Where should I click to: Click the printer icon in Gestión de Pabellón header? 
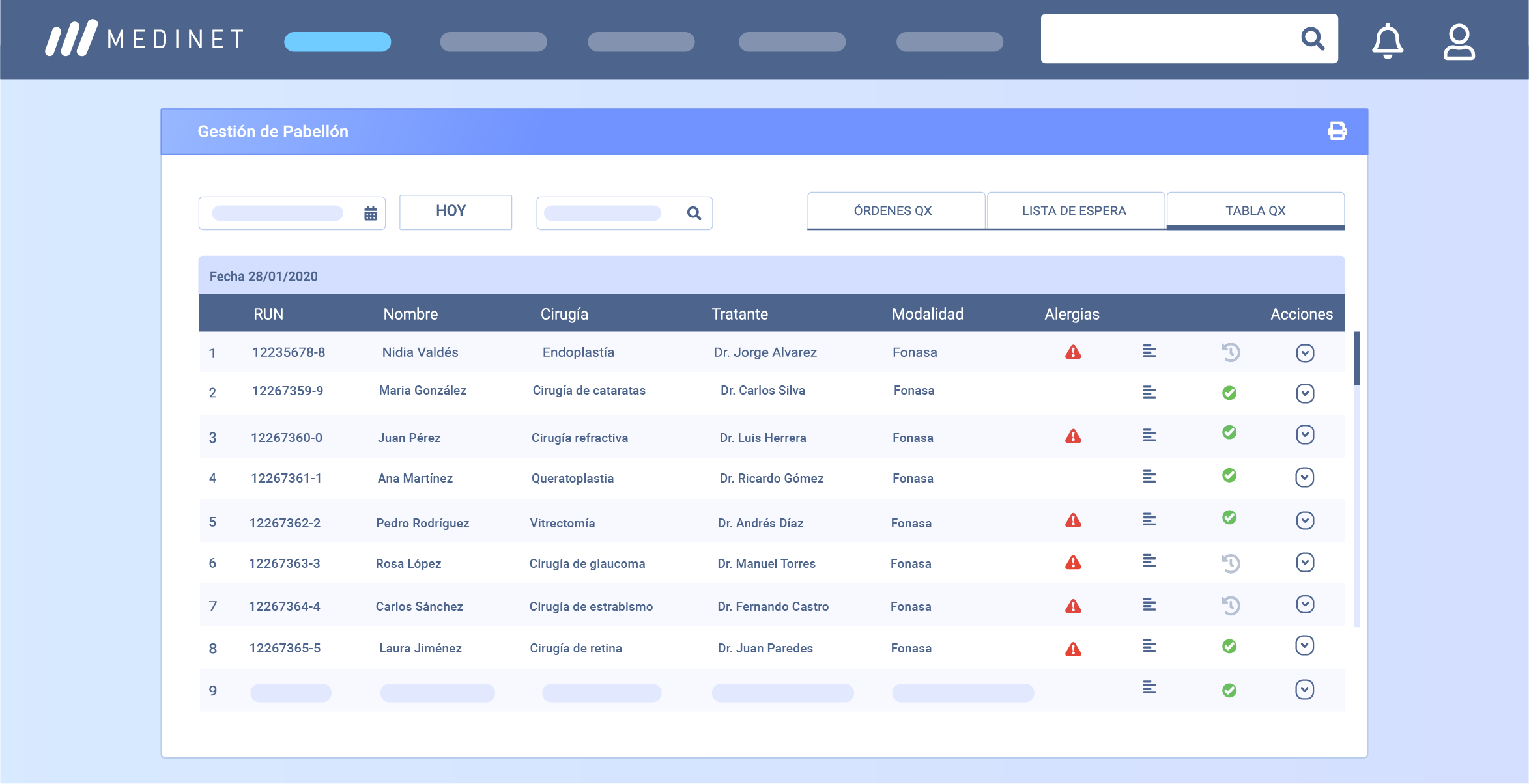pos(1337,131)
